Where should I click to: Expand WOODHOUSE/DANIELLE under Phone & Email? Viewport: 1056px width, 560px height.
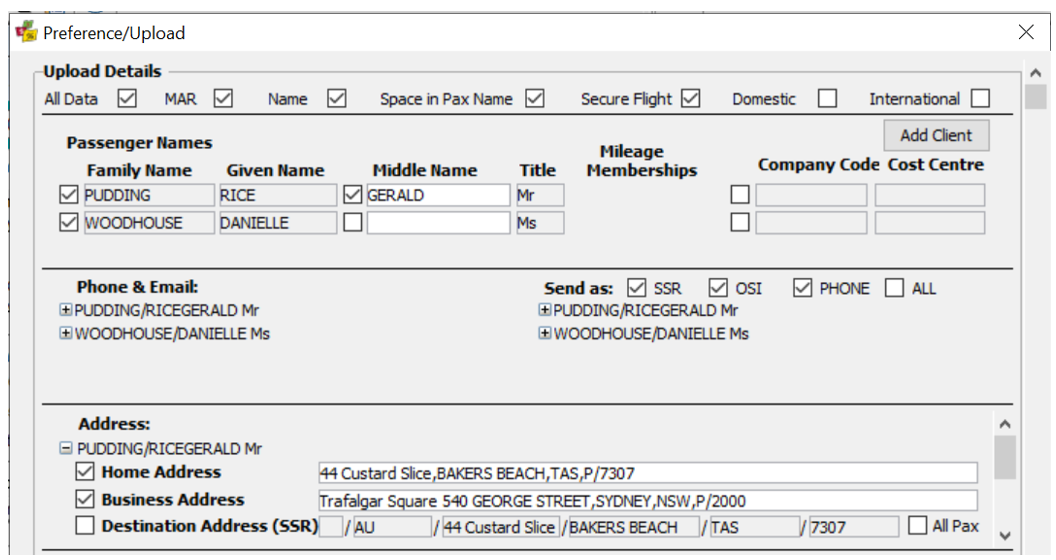65,333
